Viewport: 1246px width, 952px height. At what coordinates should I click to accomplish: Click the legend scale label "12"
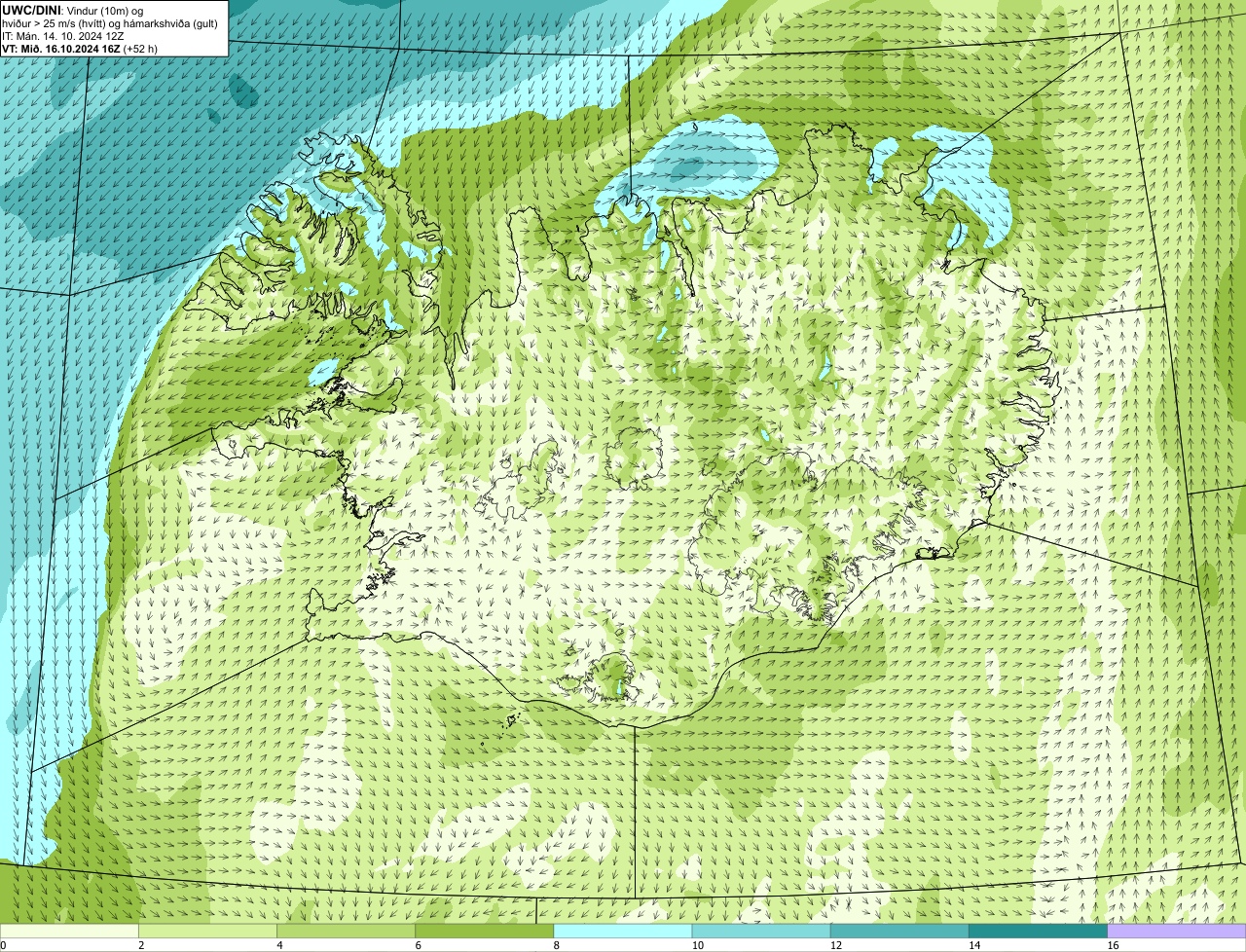click(836, 945)
